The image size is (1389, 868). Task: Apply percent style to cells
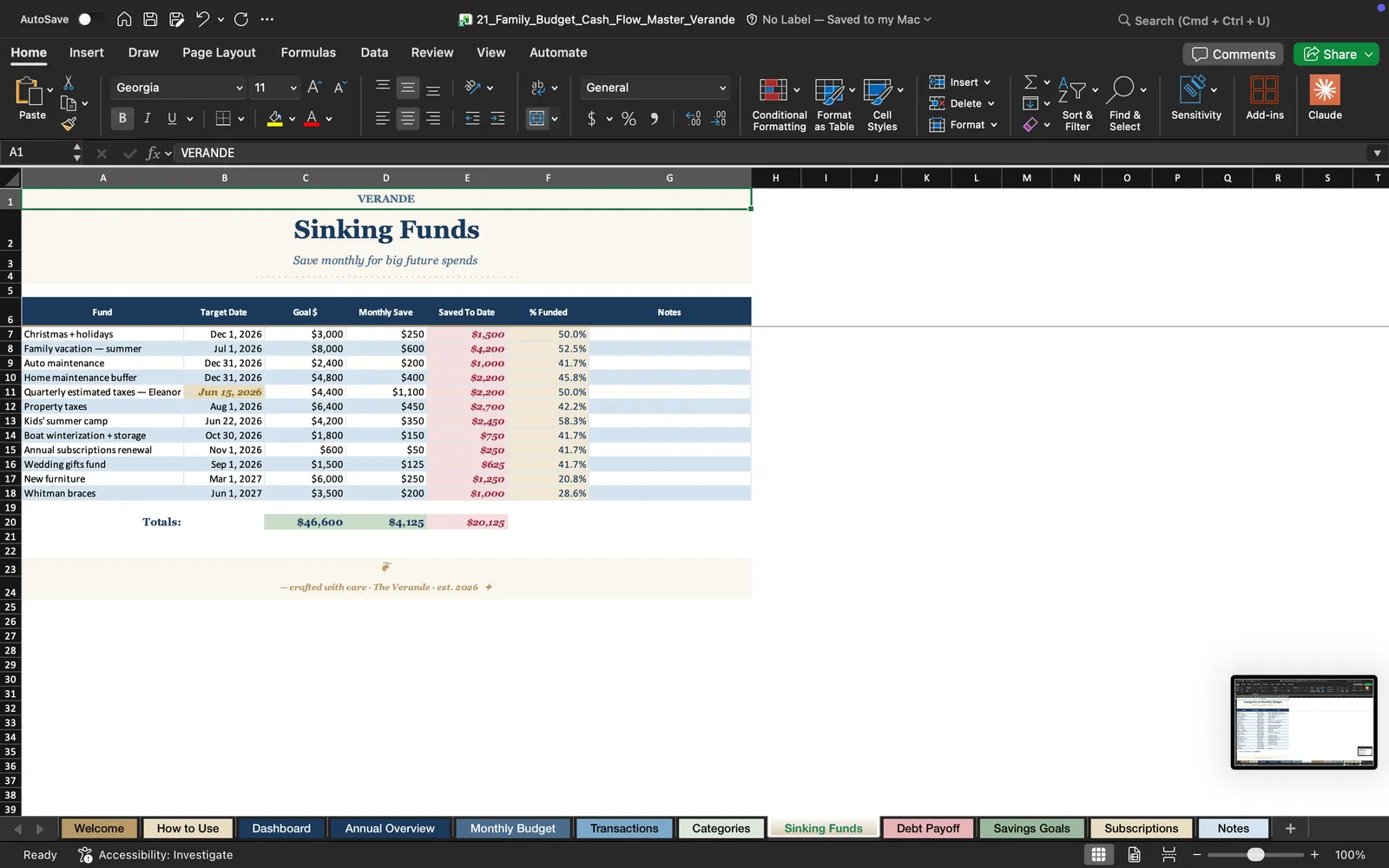[629, 119]
